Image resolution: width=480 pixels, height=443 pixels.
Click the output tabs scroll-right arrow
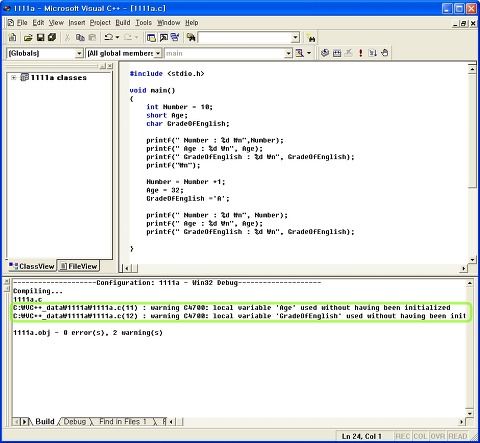(24, 422)
